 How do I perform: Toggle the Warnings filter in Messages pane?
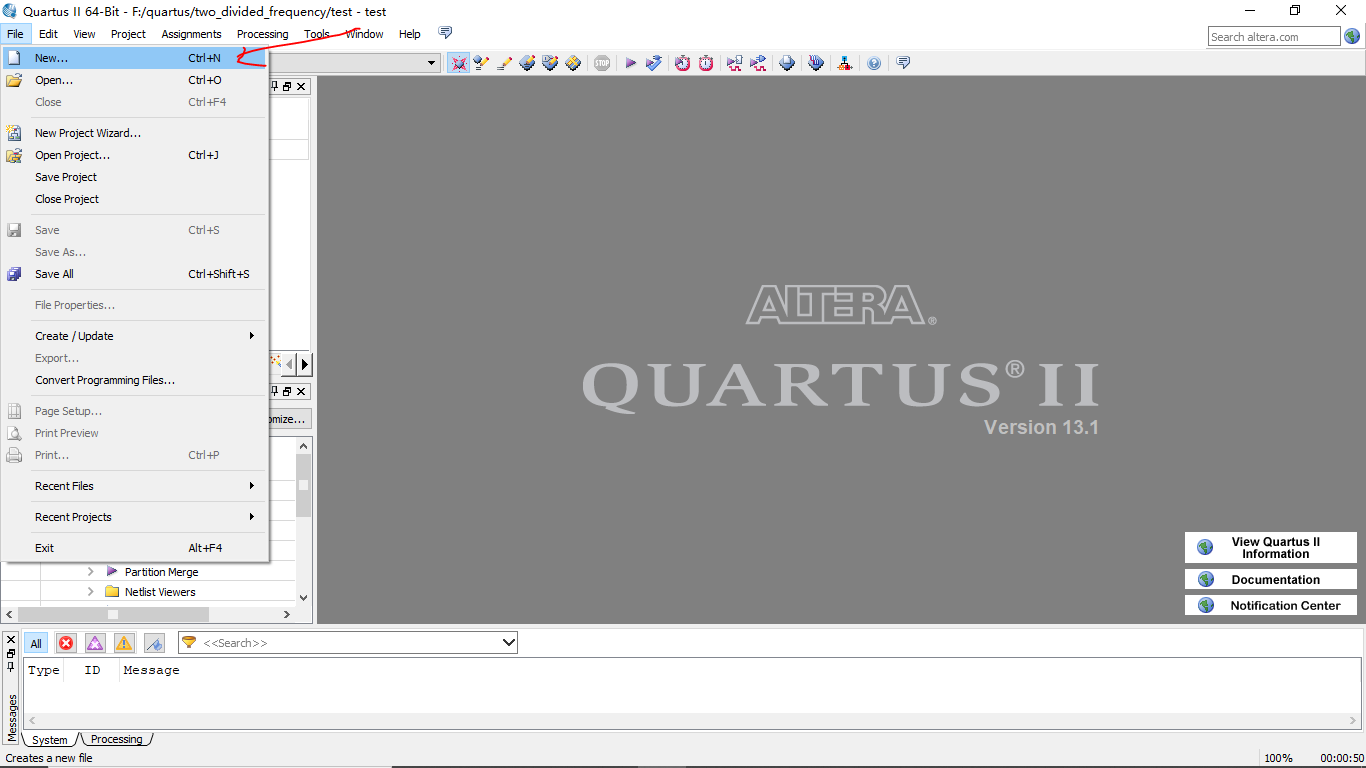coord(124,643)
